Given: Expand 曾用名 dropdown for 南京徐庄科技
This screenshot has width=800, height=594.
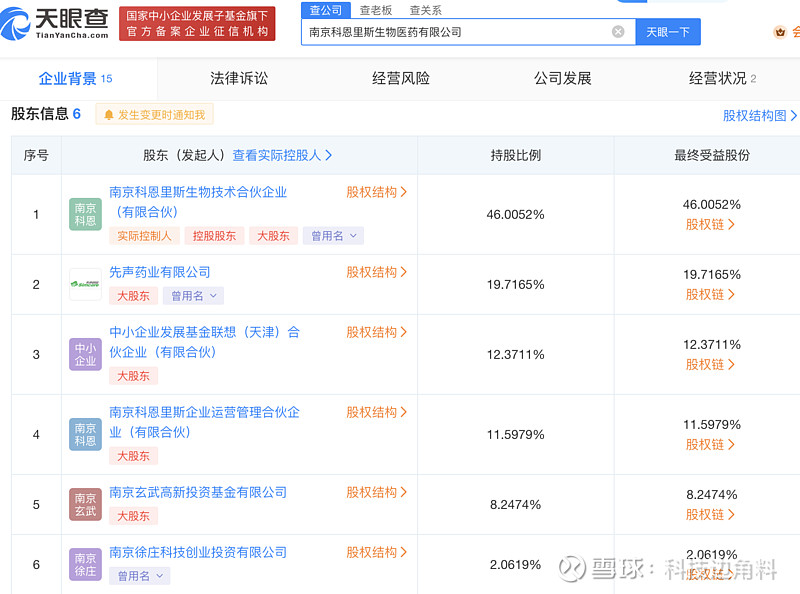Looking at the screenshot, I should point(140,576).
